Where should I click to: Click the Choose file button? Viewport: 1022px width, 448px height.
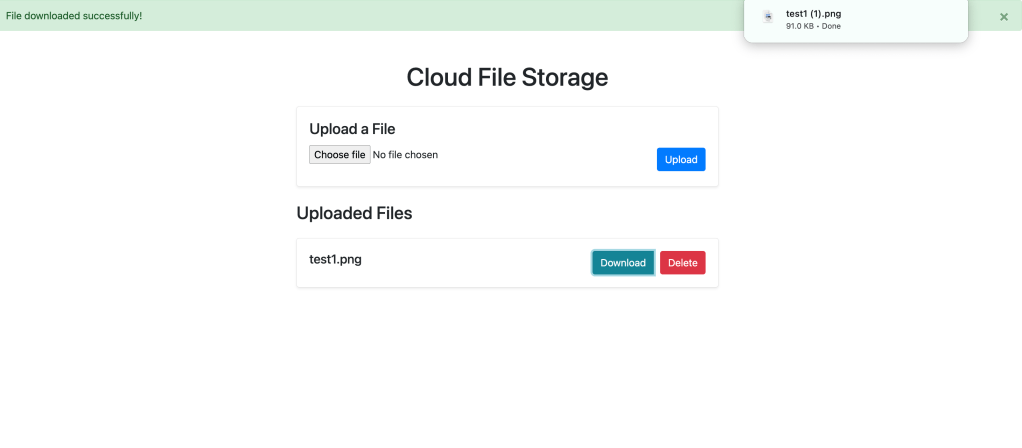339,155
